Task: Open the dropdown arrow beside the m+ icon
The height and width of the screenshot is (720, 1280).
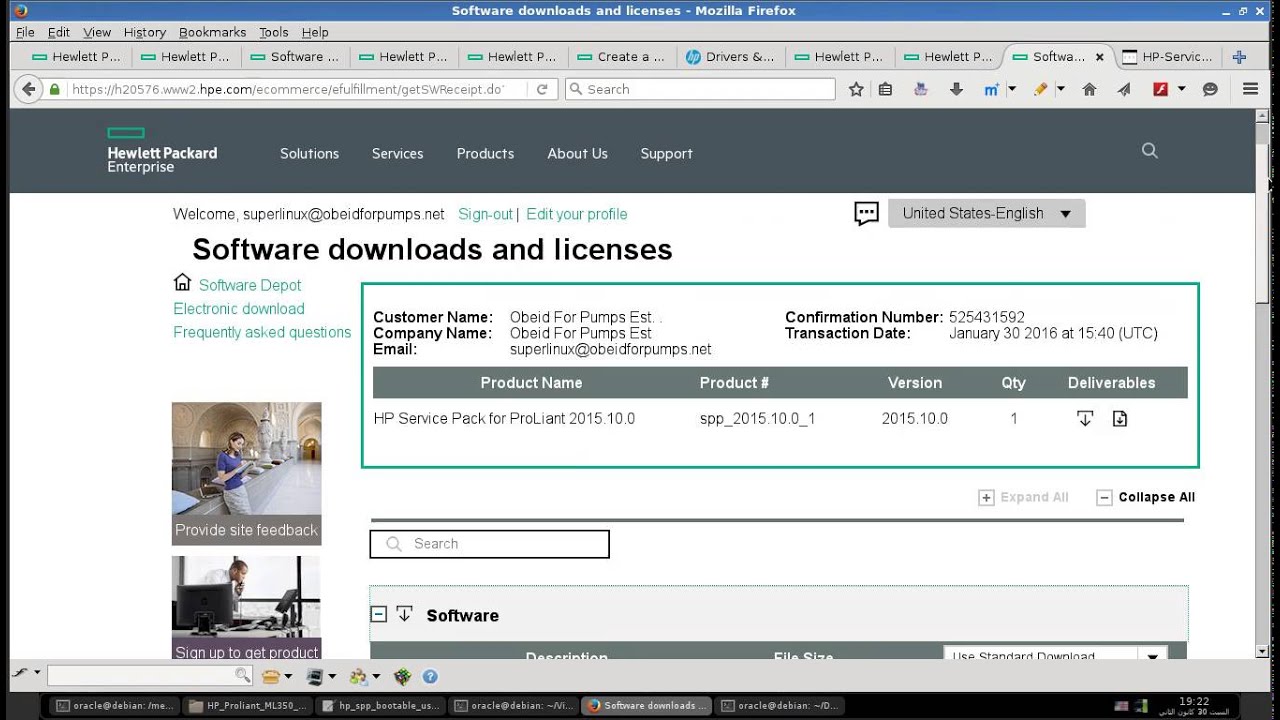Action: pos(1011,89)
